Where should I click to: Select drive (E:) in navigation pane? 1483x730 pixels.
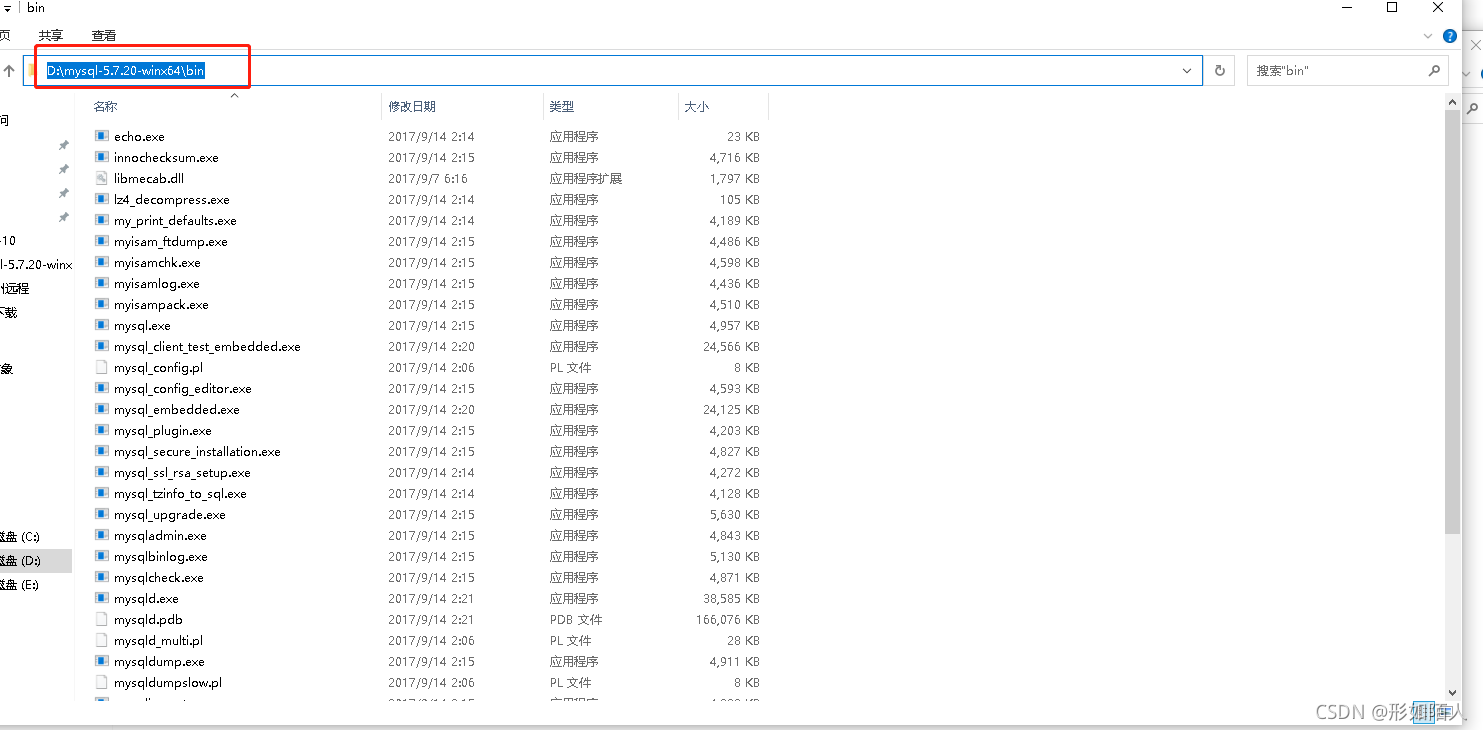20,585
